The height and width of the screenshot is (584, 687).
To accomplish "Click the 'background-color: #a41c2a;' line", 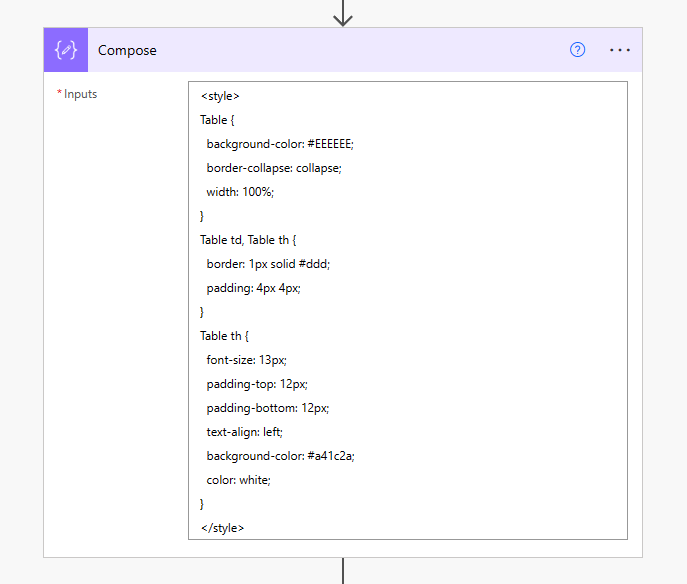I will click(281, 456).
